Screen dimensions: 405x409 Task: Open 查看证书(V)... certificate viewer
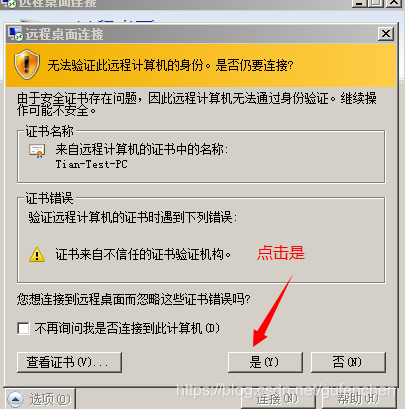coord(69,362)
